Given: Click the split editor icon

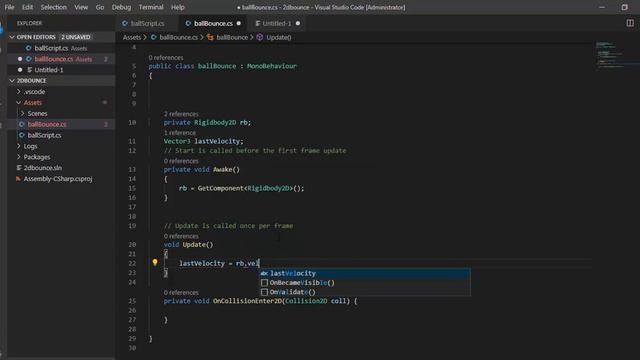Looking at the screenshot, I should [x=630, y=23].
